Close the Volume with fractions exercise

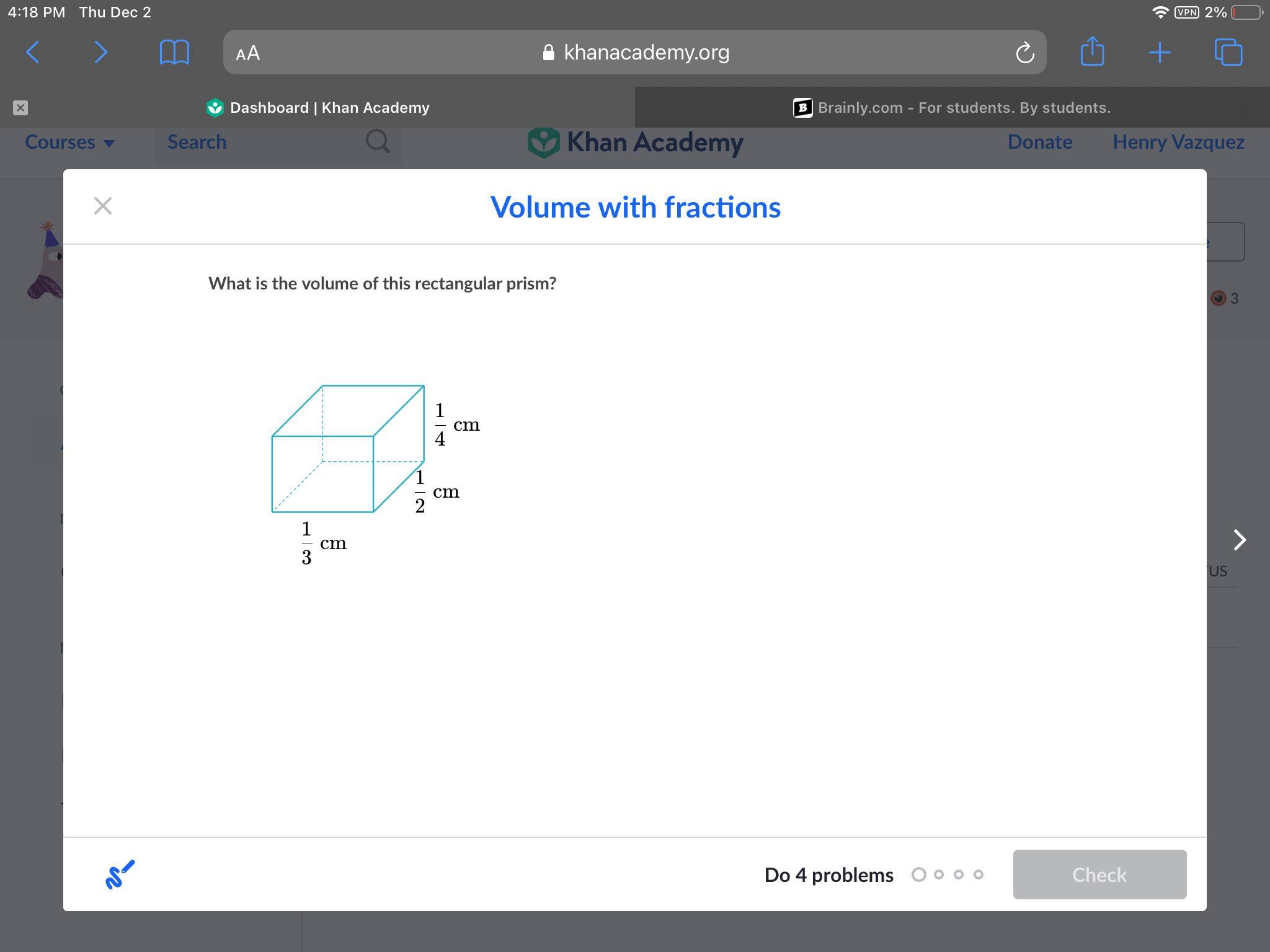(103, 206)
